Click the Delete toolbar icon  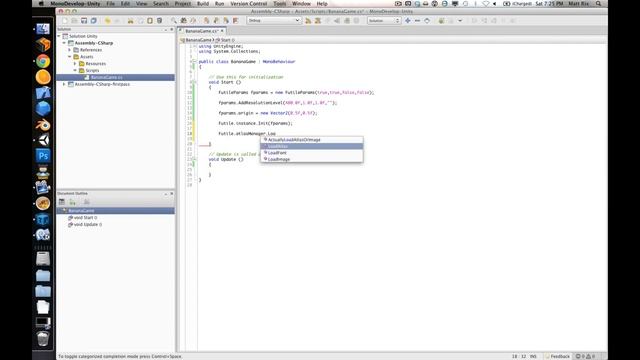[160, 20]
